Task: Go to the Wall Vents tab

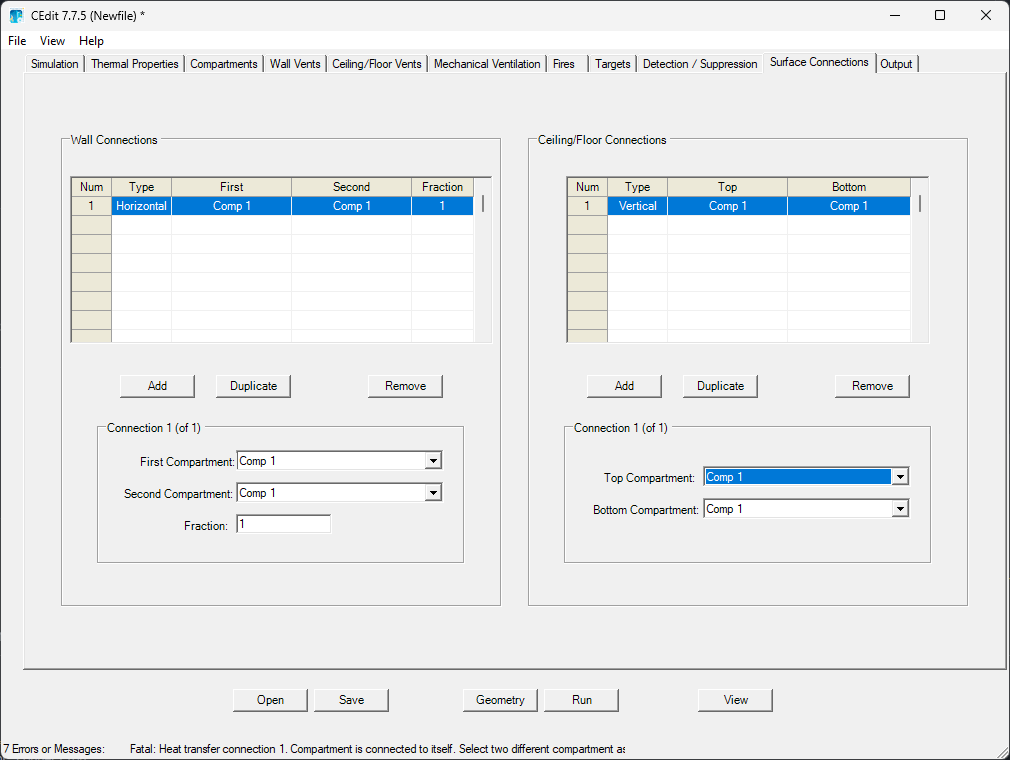Action: [x=295, y=64]
